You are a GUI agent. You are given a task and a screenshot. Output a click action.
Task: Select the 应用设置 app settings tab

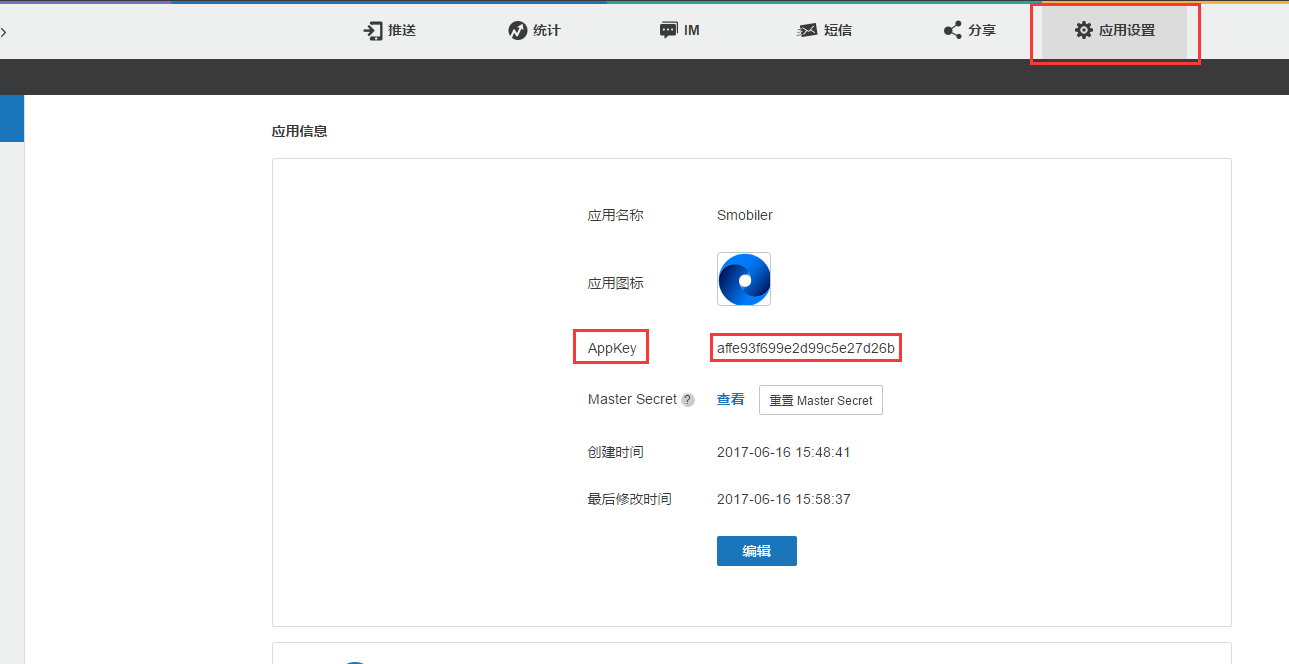1115,30
